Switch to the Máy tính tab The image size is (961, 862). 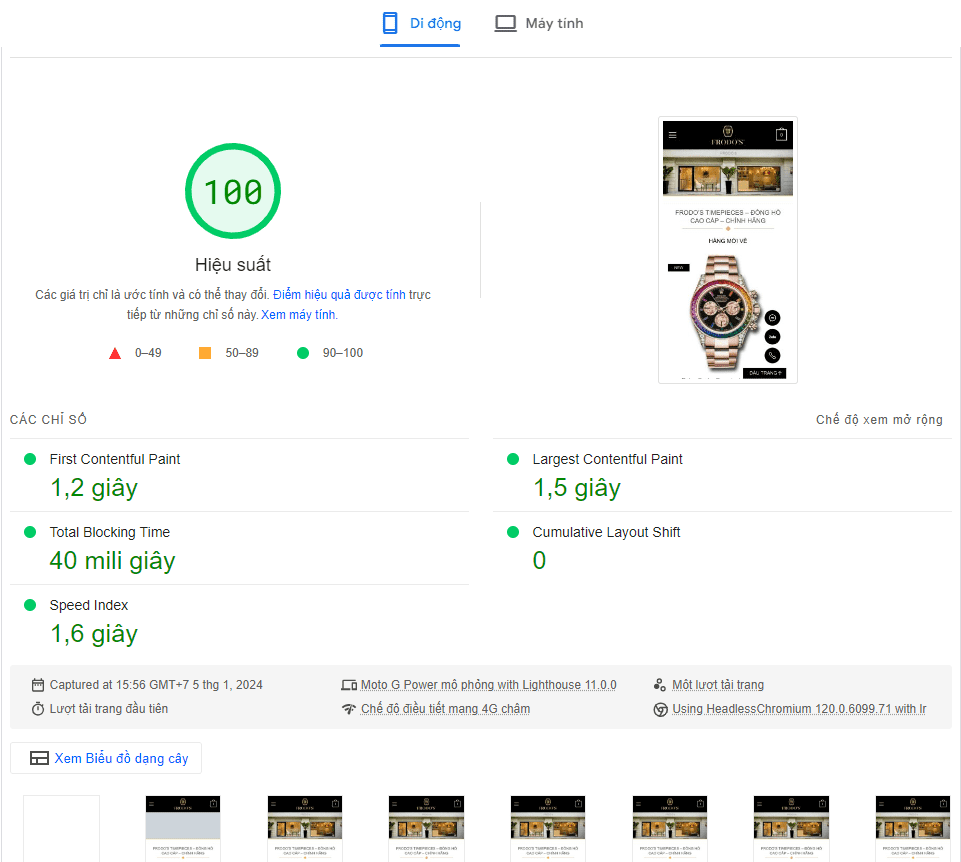pos(539,24)
